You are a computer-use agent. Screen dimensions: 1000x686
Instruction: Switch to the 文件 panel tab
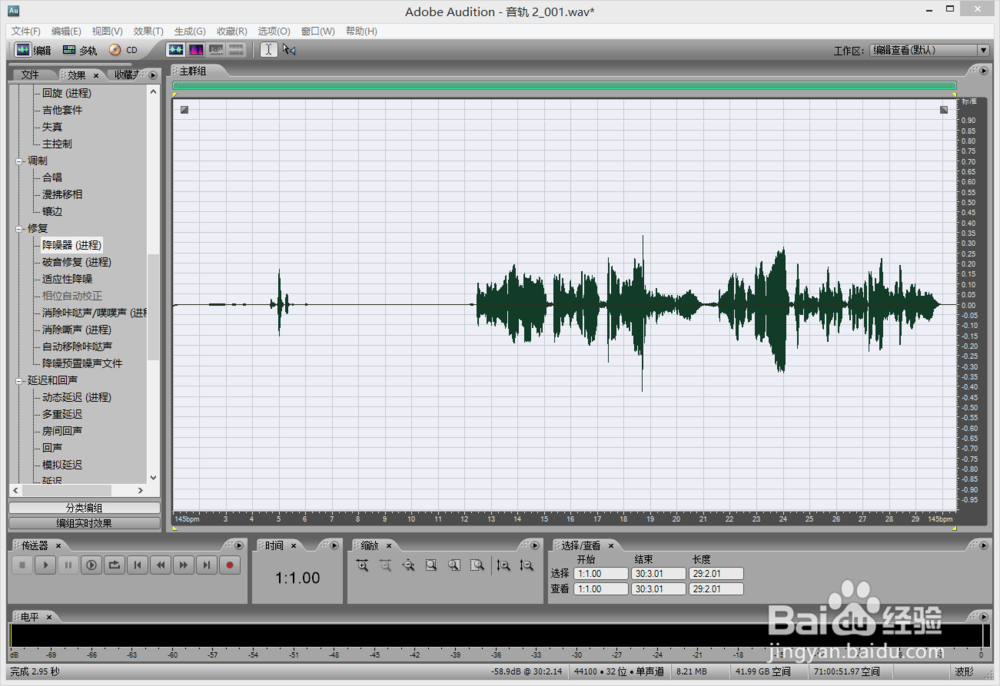(x=30, y=75)
